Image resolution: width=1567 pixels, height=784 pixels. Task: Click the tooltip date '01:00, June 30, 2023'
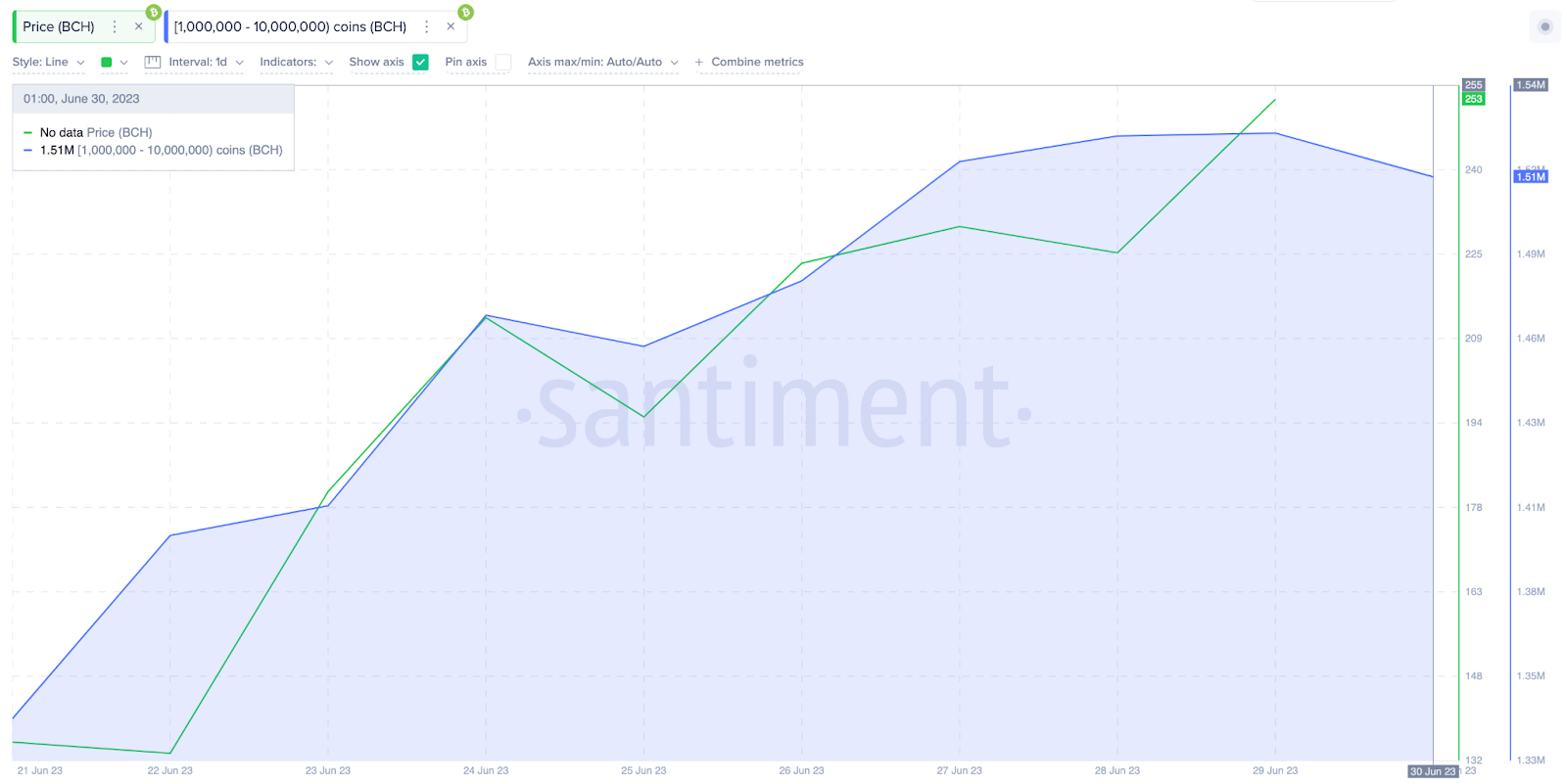coord(81,99)
